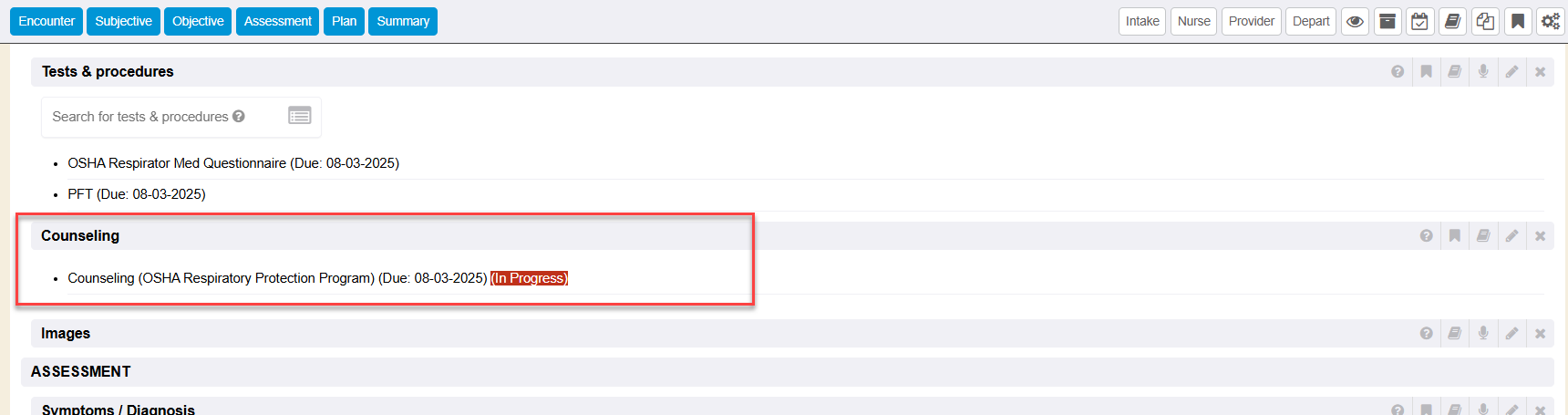1568x415 pixels.
Task: Open the settings gears icon
Action: click(x=1550, y=22)
